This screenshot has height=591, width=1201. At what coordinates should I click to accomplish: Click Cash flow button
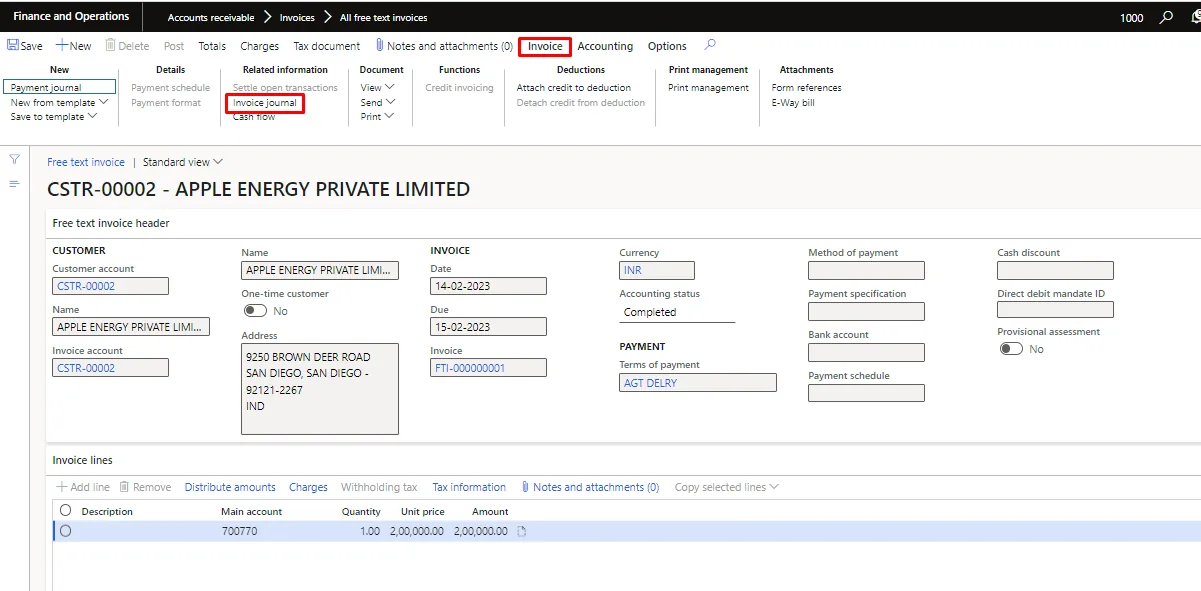254,117
